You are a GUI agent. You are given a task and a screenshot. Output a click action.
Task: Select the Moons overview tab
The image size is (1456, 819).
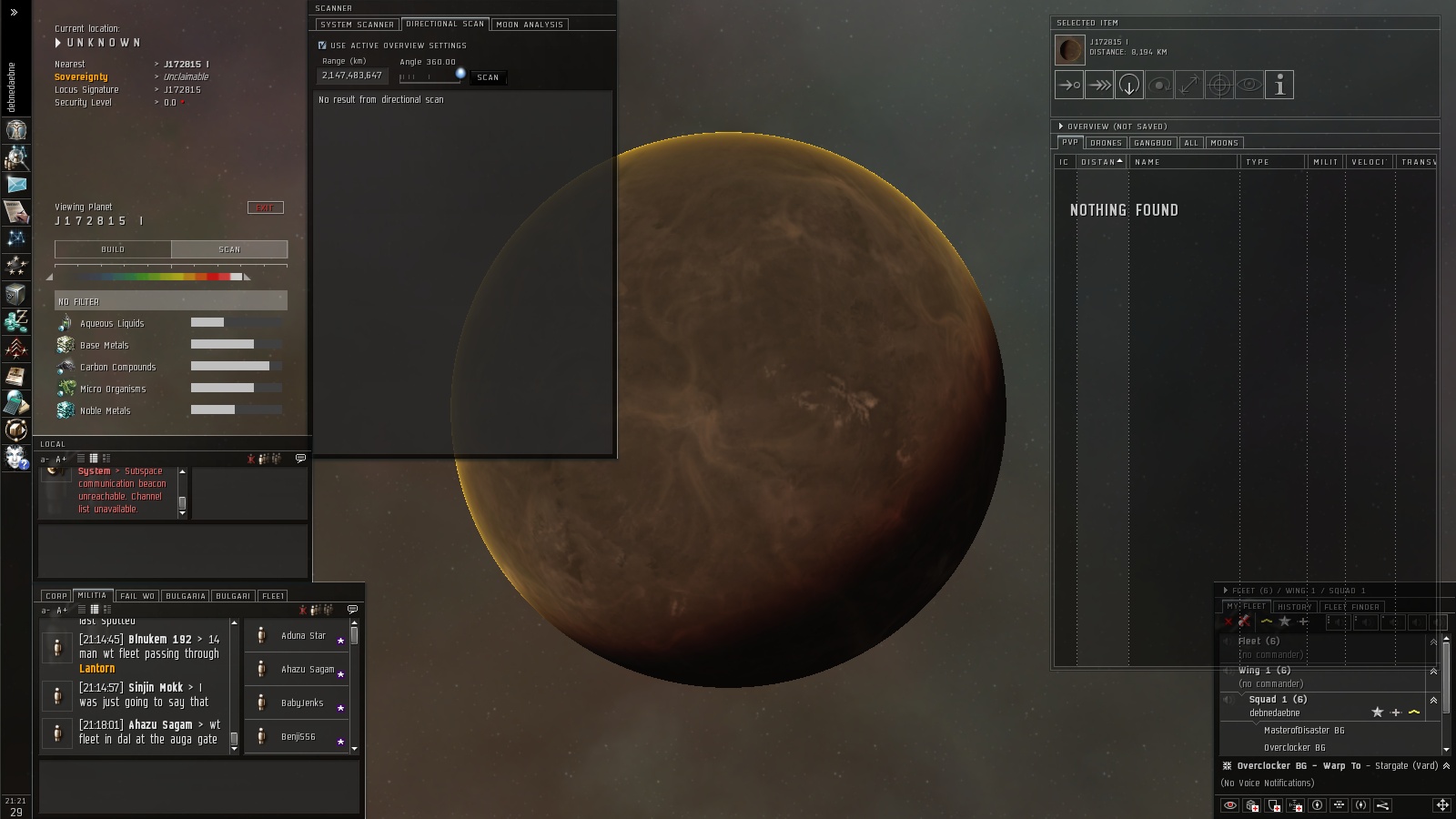pyautogui.click(x=1224, y=143)
